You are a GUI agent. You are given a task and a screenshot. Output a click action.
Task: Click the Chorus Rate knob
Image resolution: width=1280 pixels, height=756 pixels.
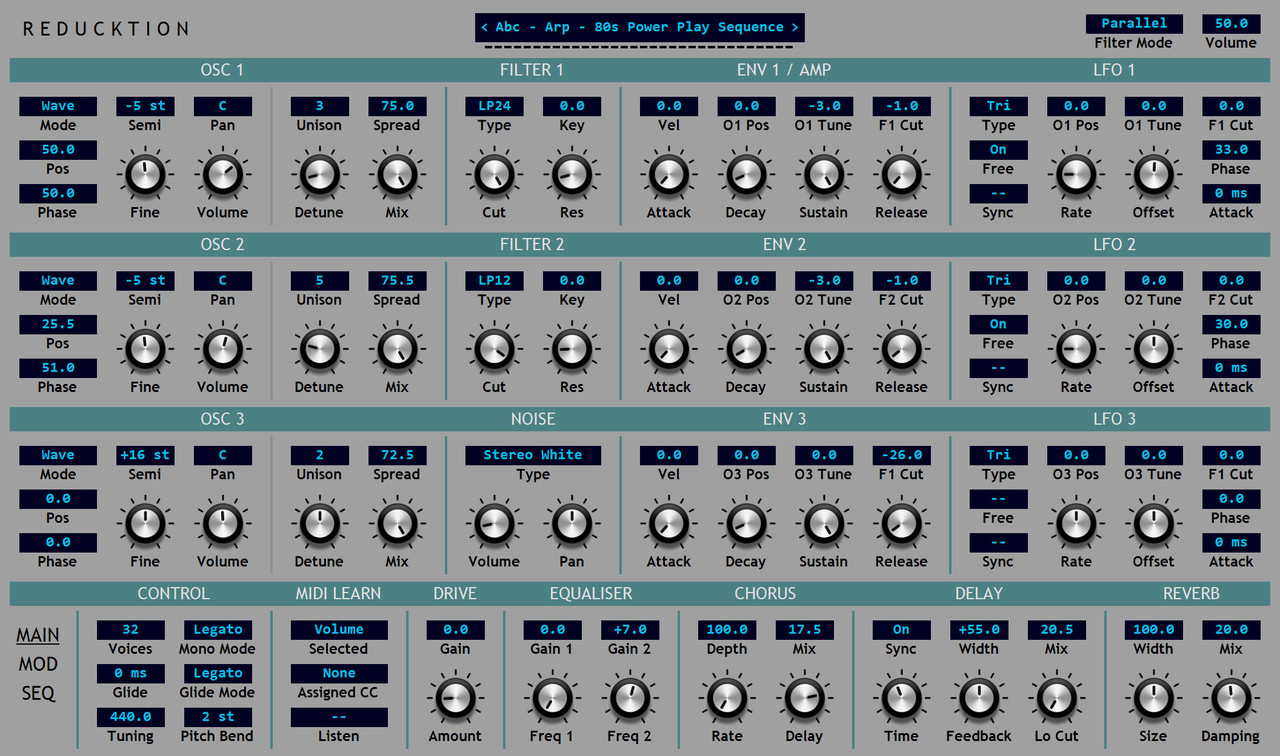(727, 698)
